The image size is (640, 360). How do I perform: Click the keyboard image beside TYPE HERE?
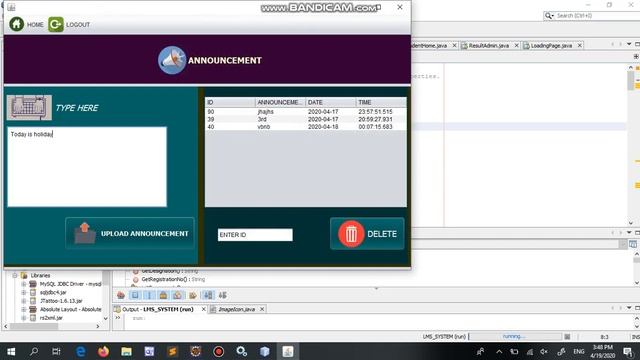click(x=29, y=108)
